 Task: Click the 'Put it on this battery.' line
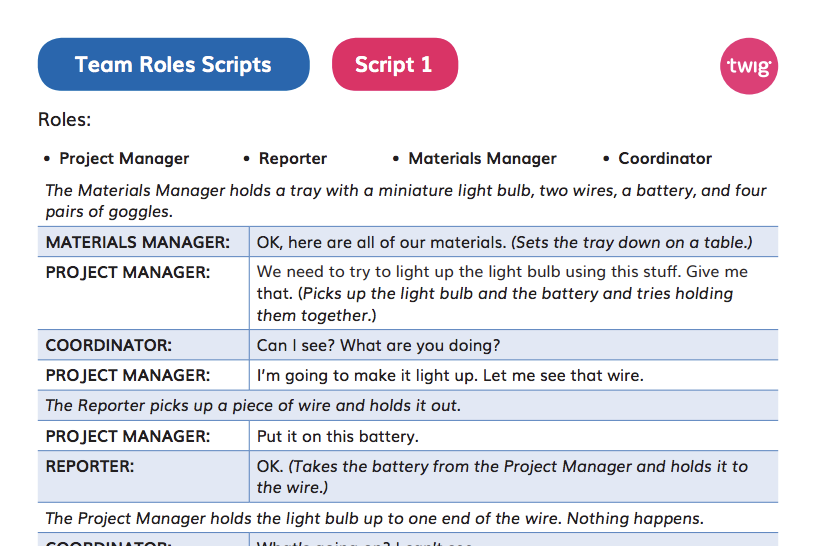tap(338, 436)
